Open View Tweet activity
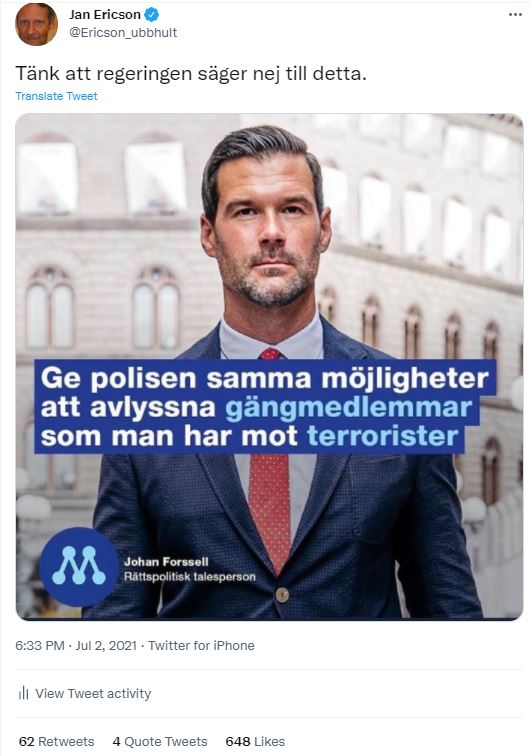The image size is (531, 756). coord(85,693)
